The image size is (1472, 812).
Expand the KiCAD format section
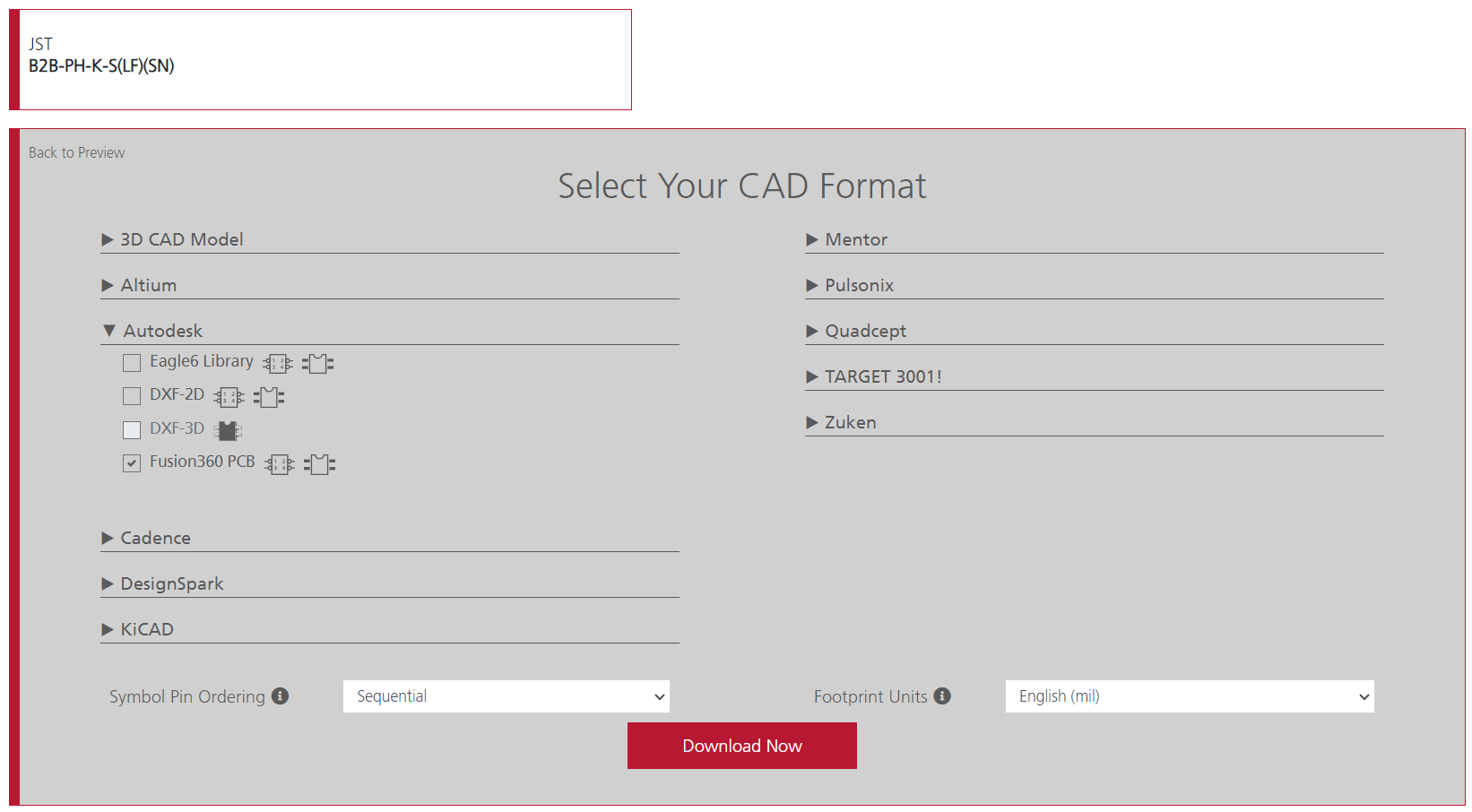146,629
